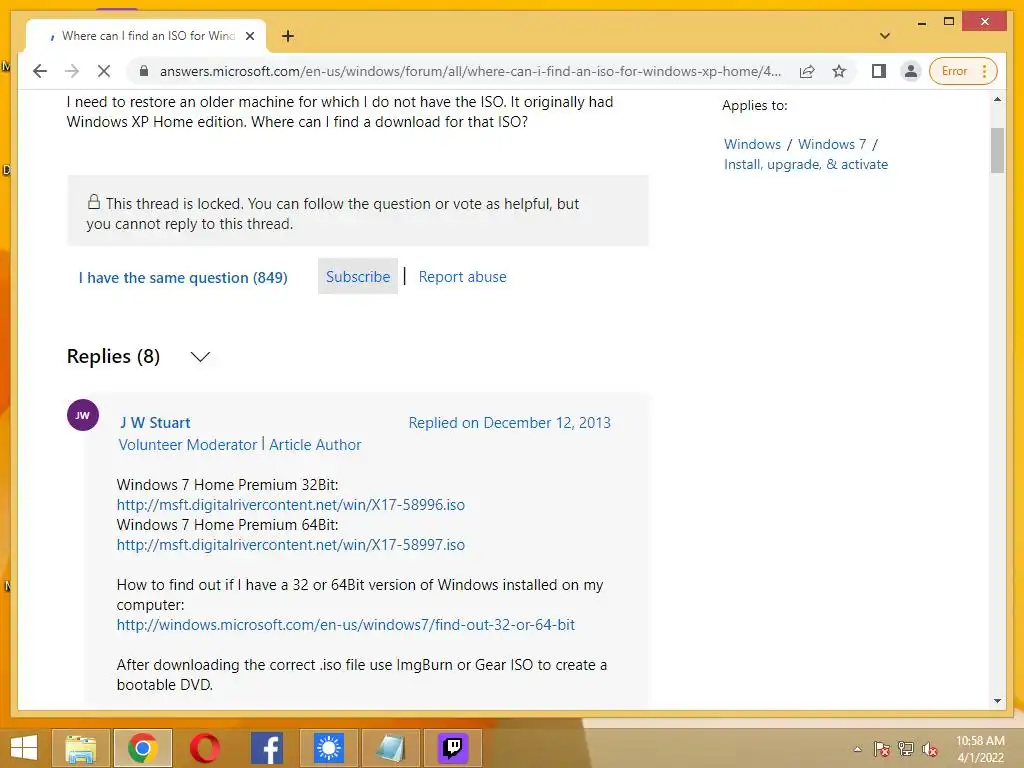Click the JW purple avatar
1024x768 pixels.
[x=83, y=415]
